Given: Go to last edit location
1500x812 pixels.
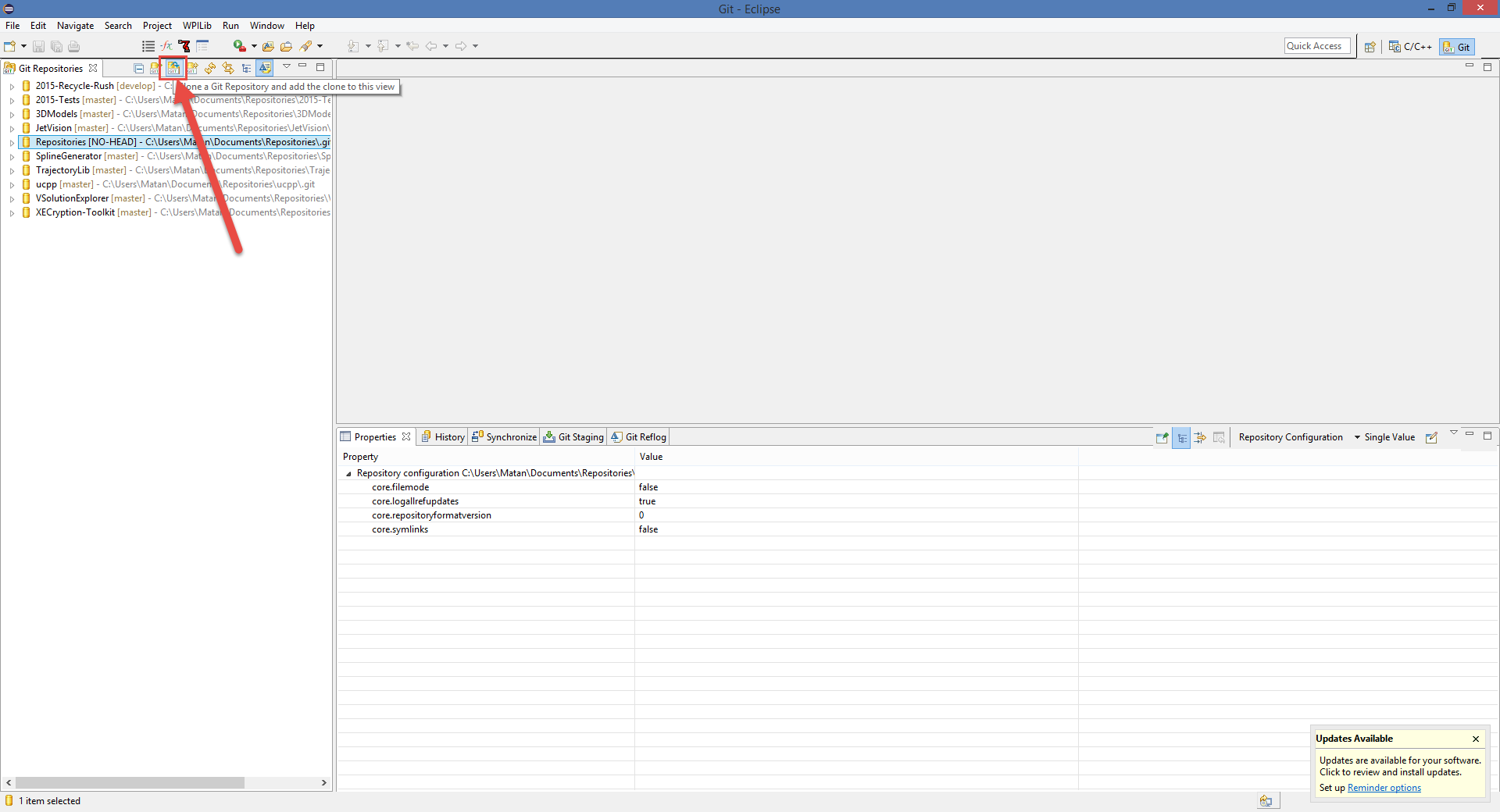Looking at the screenshot, I should (412, 46).
